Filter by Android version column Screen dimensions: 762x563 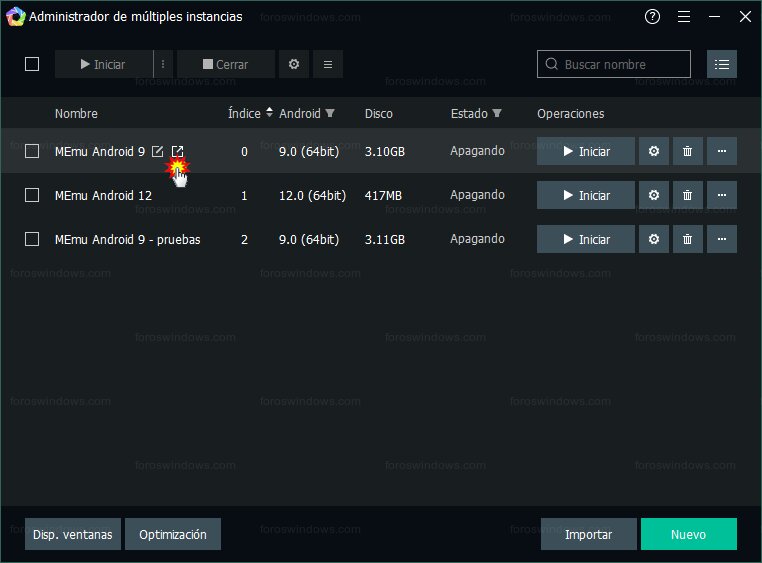point(330,113)
